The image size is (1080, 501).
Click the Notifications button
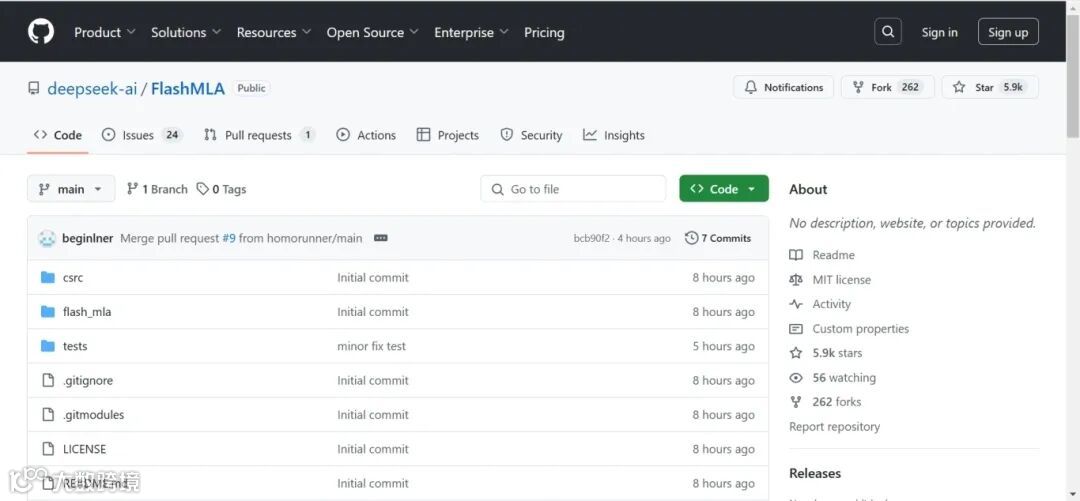click(x=784, y=88)
